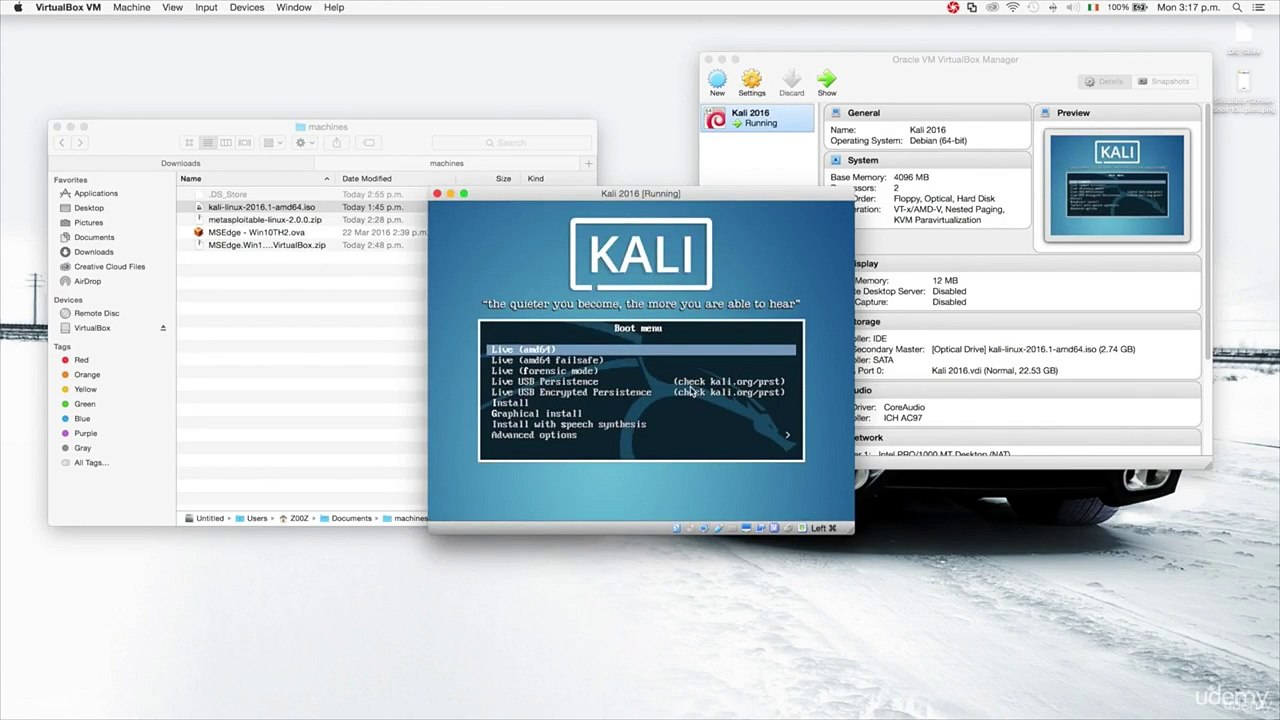
Task: Open Applications in Finder sidebar
Action: (x=96, y=193)
